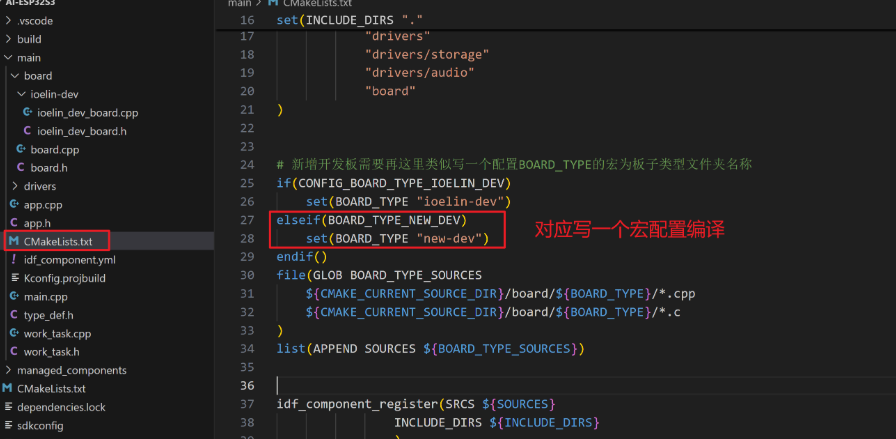Click C++ icon beside main.cpp
Image resolution: width=896 pixels, height=439 pixels.
click(x=14, y=297)
